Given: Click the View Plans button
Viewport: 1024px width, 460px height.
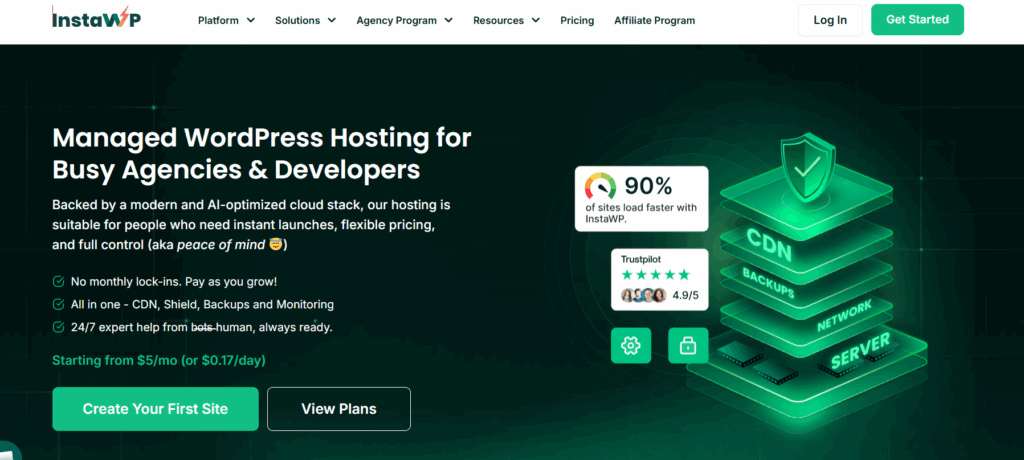Looking at the screenshot, I should click(339, 409).
